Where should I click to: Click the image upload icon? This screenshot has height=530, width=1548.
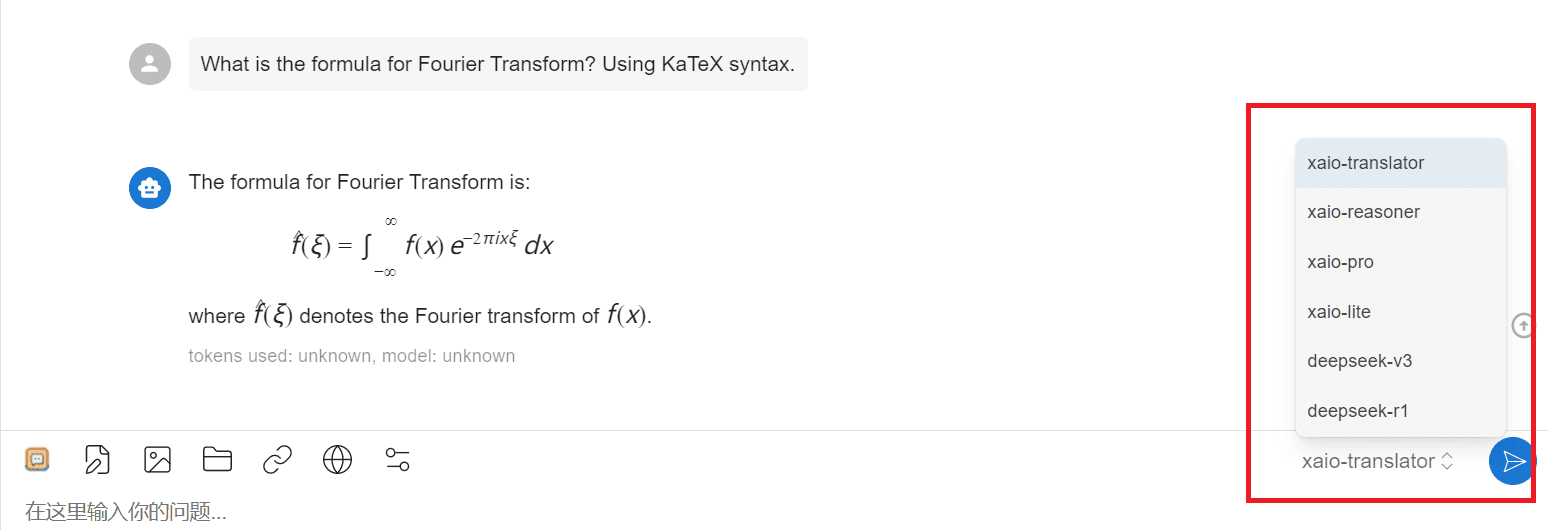(157, 459)
